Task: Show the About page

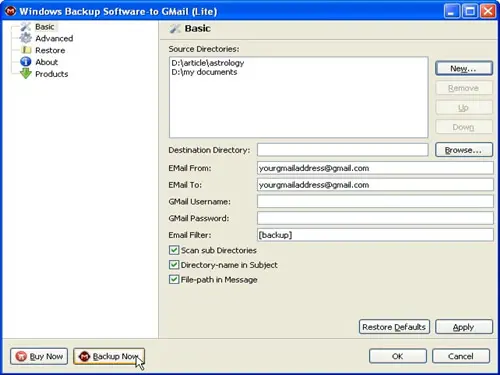Action: (x=46, y=62)
